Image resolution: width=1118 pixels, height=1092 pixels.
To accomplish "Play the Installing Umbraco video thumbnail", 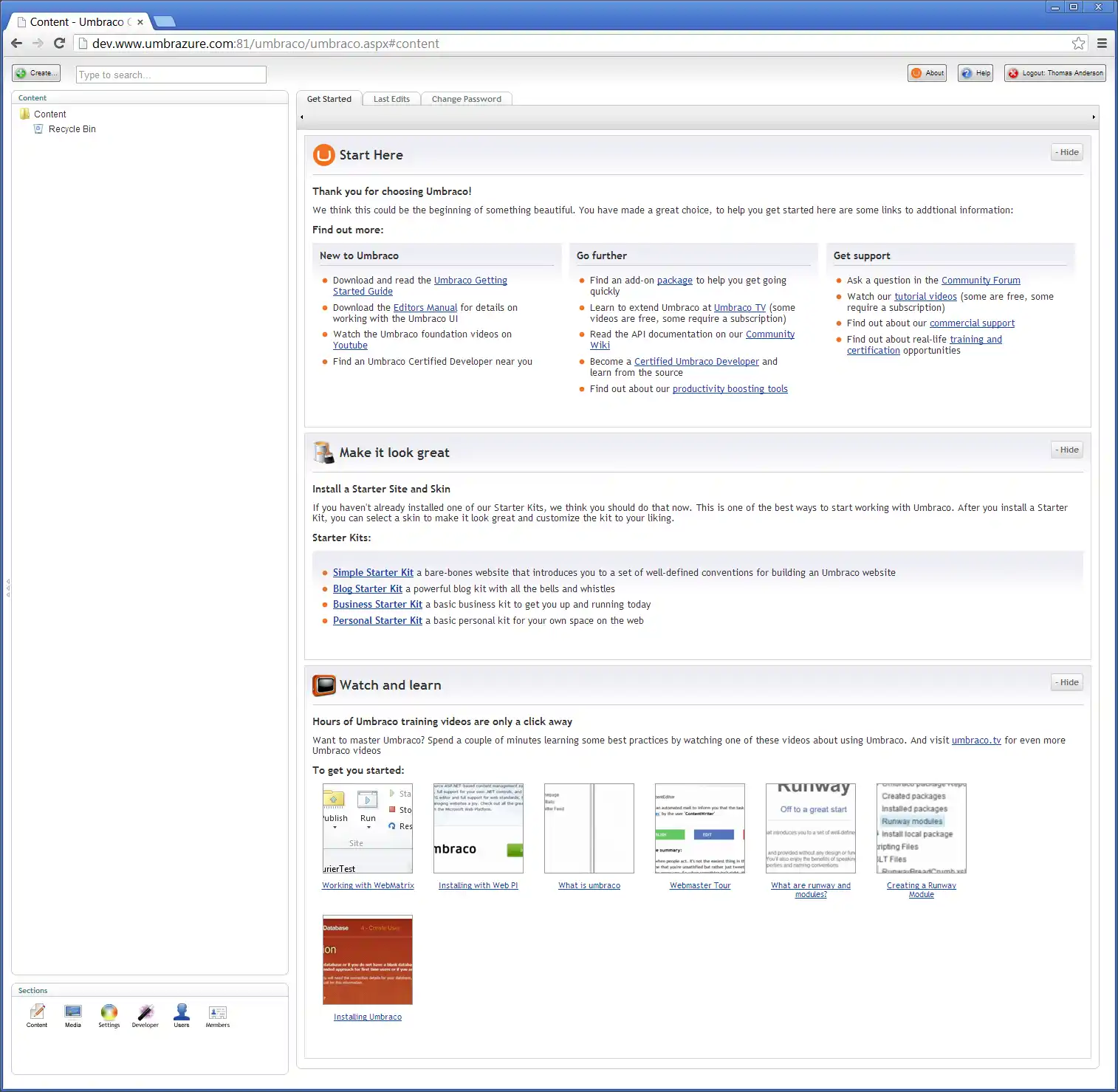I will (x=368, y=960).
